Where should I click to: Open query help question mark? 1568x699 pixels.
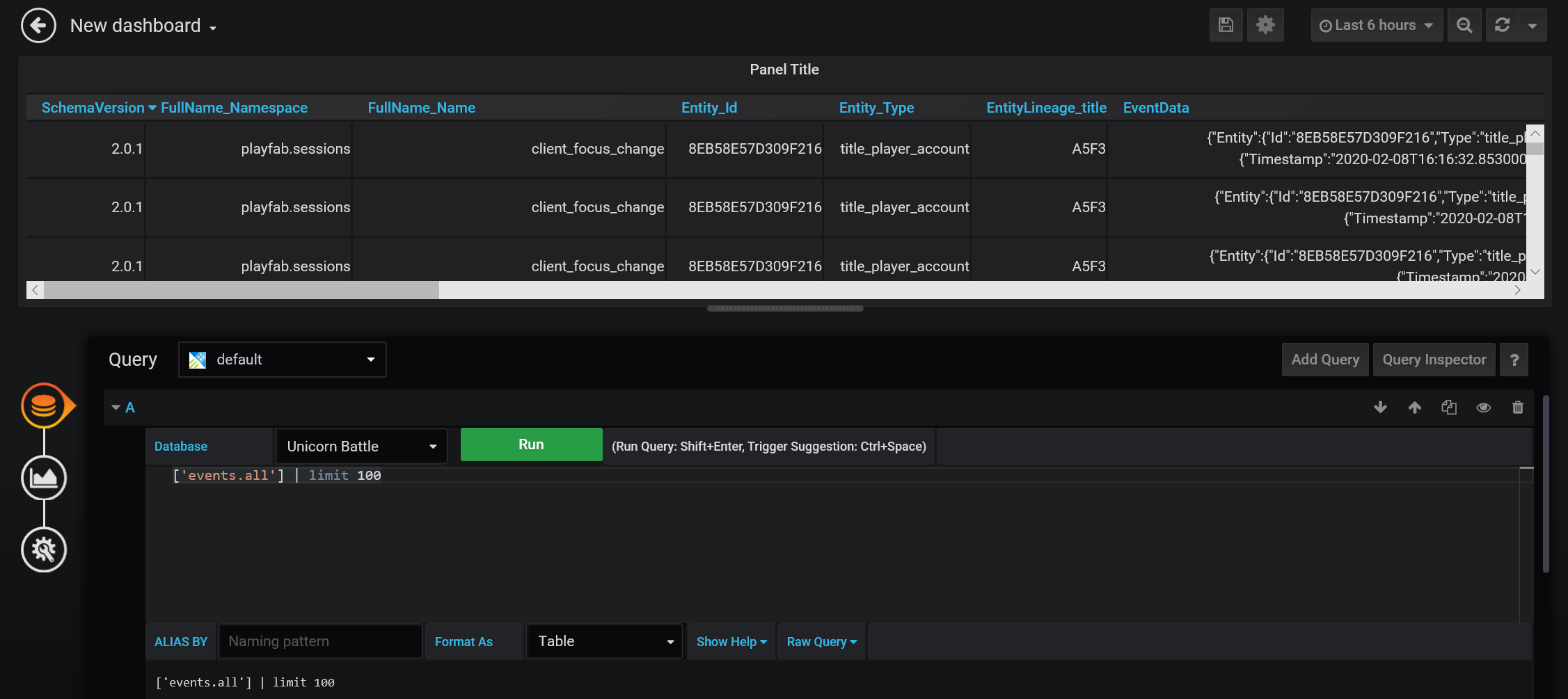1514,360
